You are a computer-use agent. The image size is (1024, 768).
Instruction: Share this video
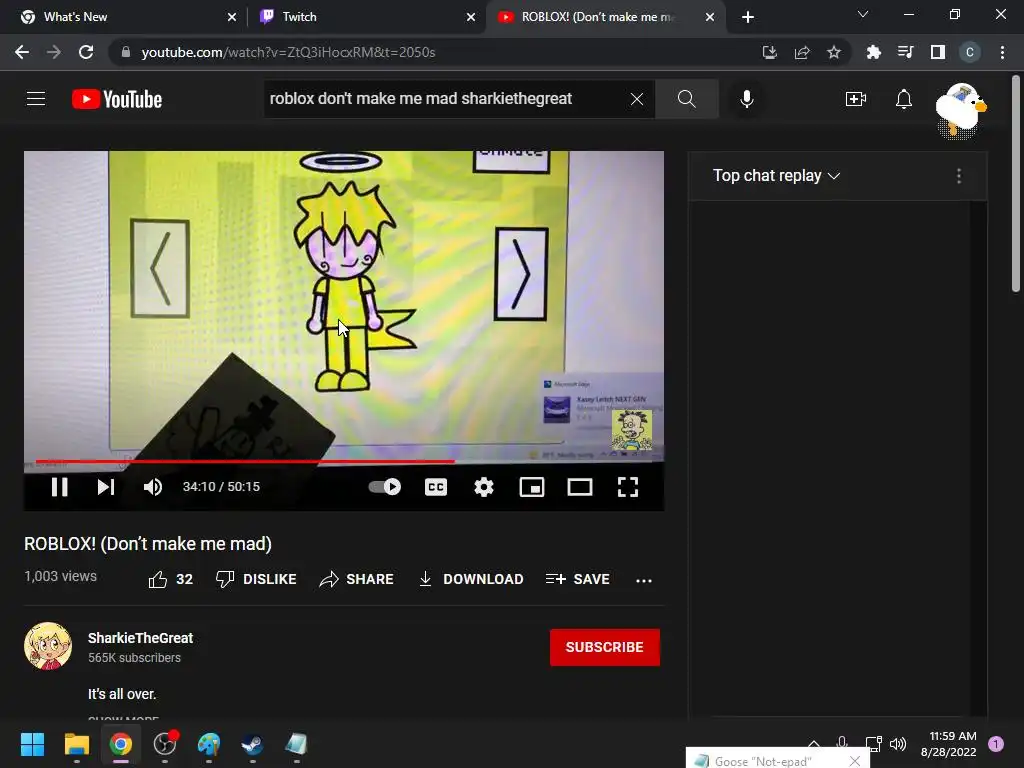click(x=357, y=579)
